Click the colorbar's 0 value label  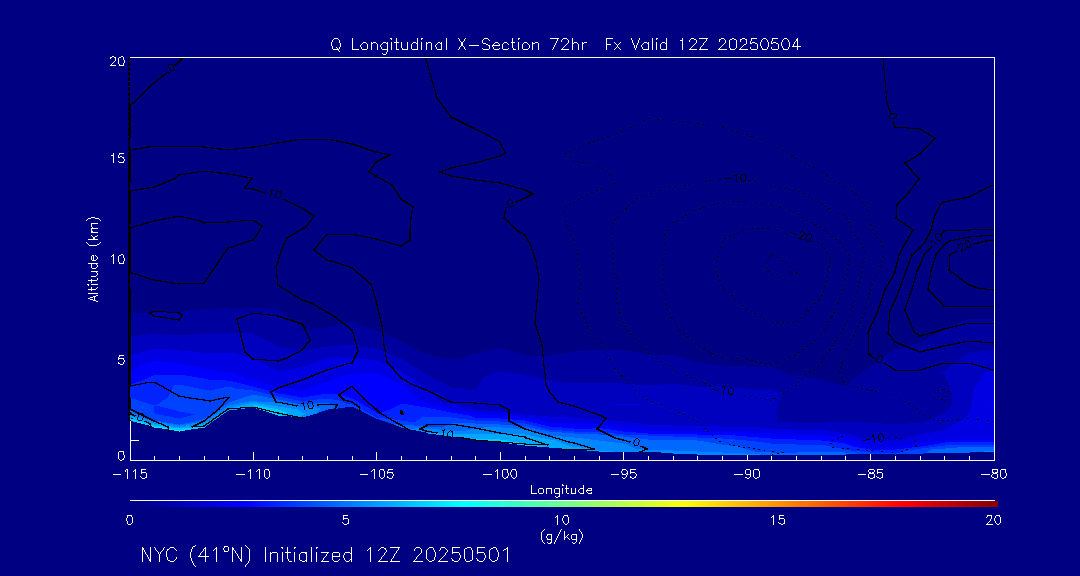coord(129,521)
